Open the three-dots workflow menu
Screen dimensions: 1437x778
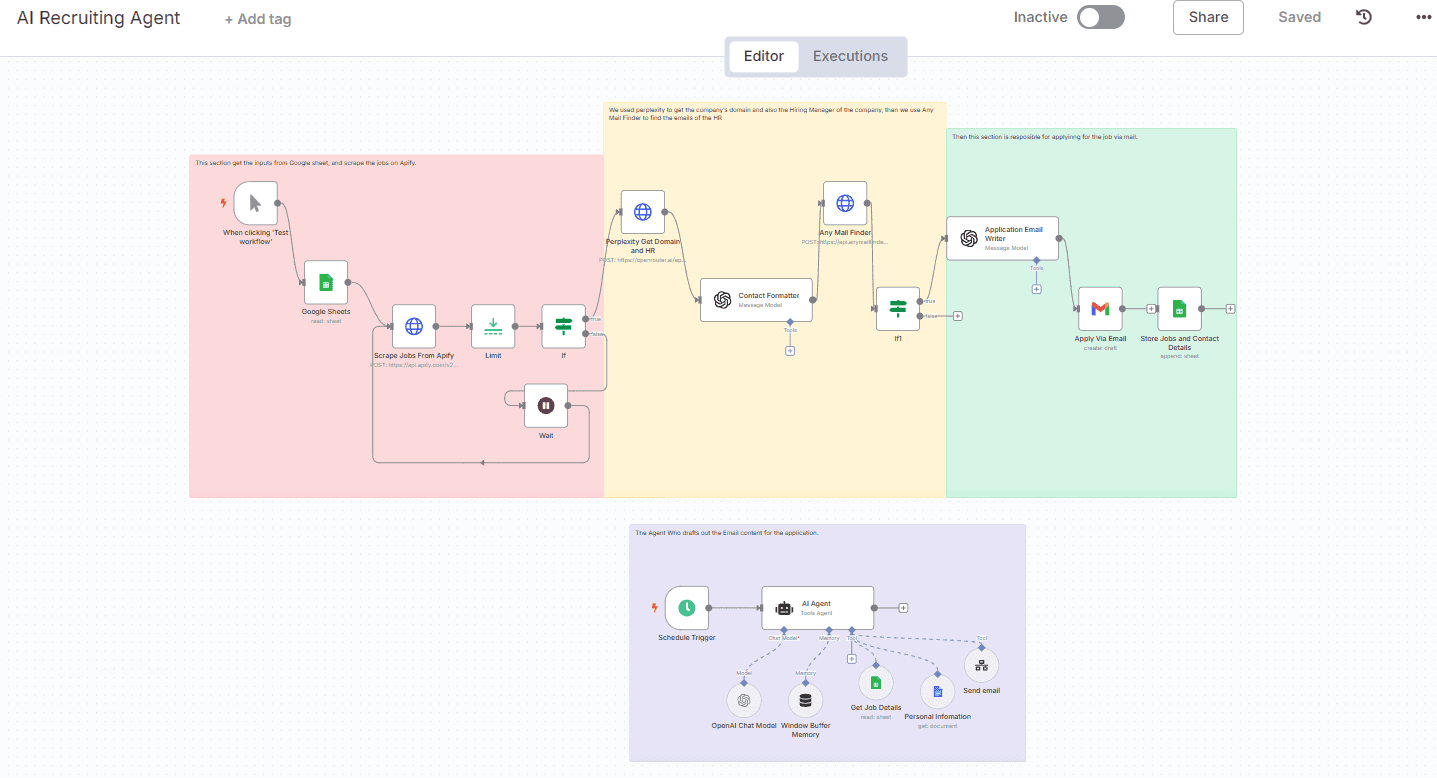[1424, 17]
